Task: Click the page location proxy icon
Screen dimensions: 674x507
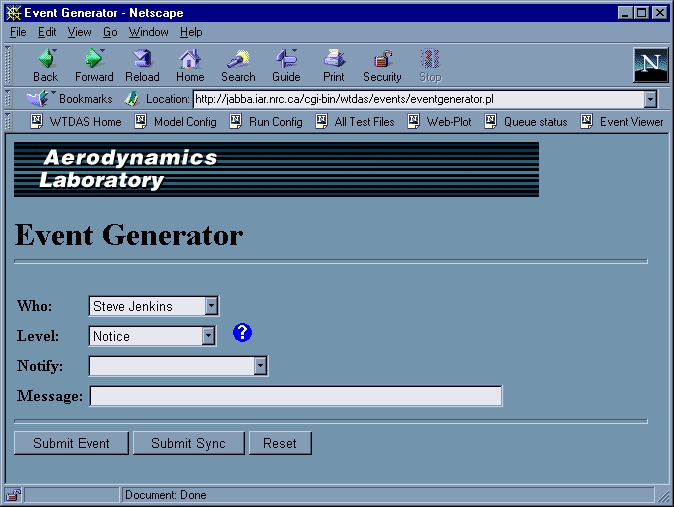Action: pos(132,99)
